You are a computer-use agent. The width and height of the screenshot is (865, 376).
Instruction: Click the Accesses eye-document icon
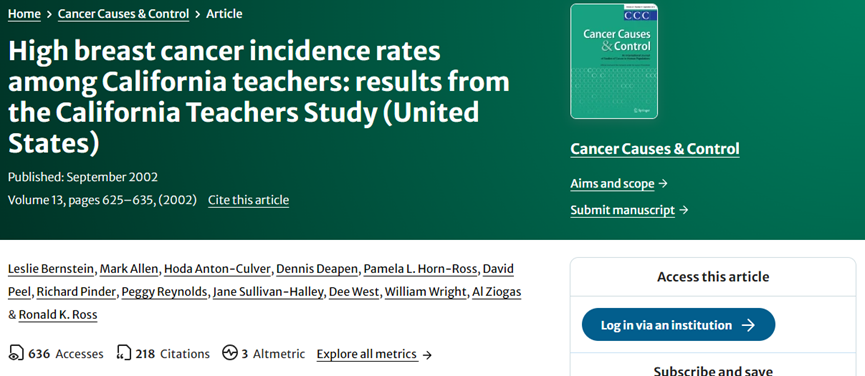(x=17, y=353)
